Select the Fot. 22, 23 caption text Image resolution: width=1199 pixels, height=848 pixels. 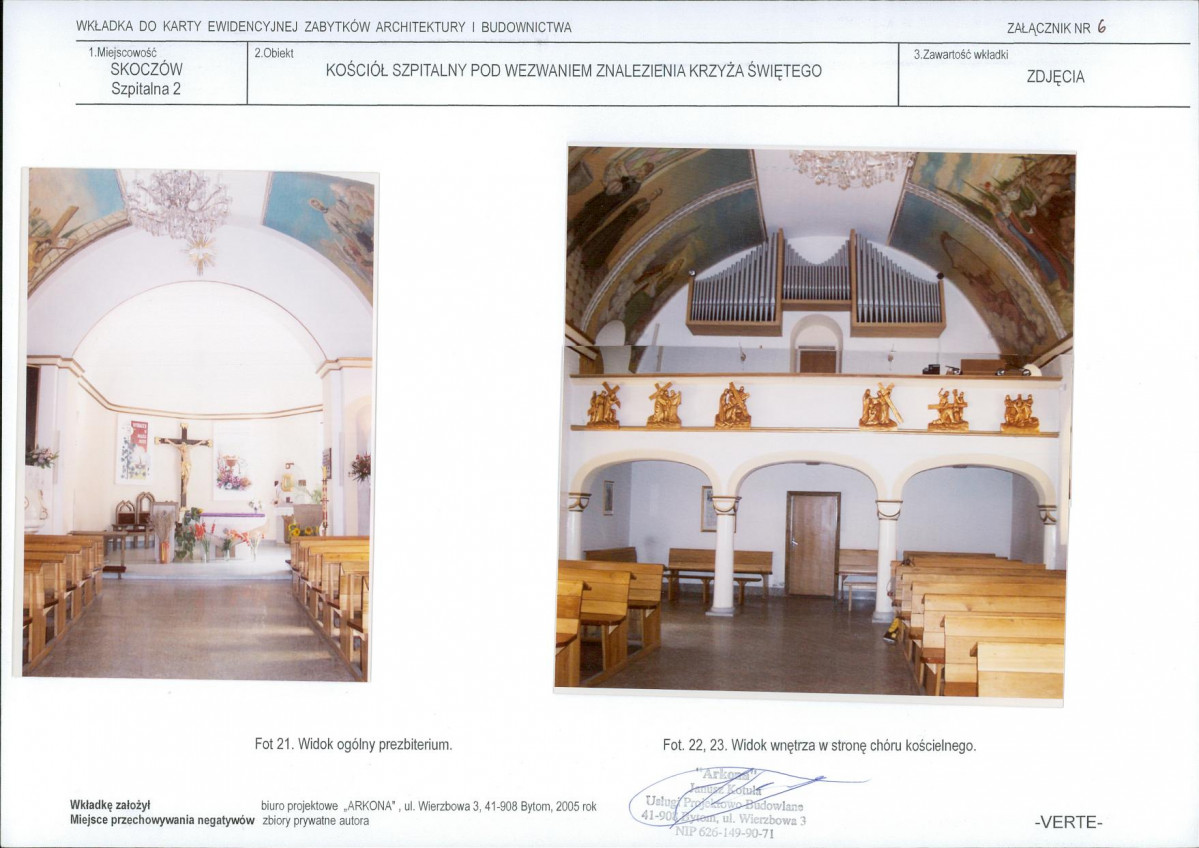pyautogui.click(x=818, y=745)
